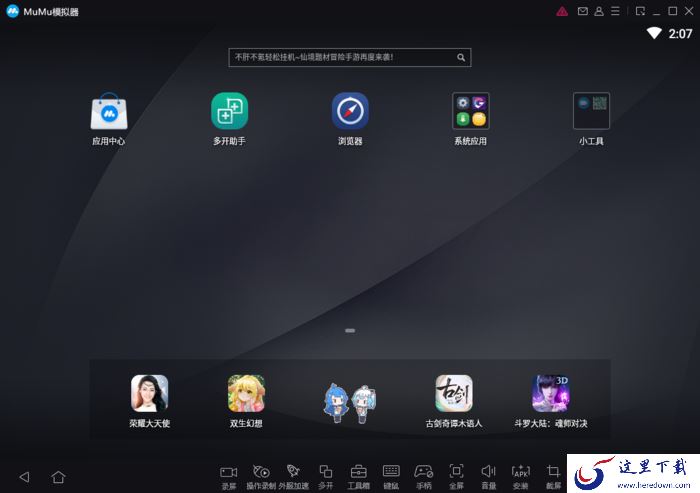The width and height of the screenshot is (700, 493).
Task: Click the window-with-arrow icon in title bar
Action: (x=640, y=11)
